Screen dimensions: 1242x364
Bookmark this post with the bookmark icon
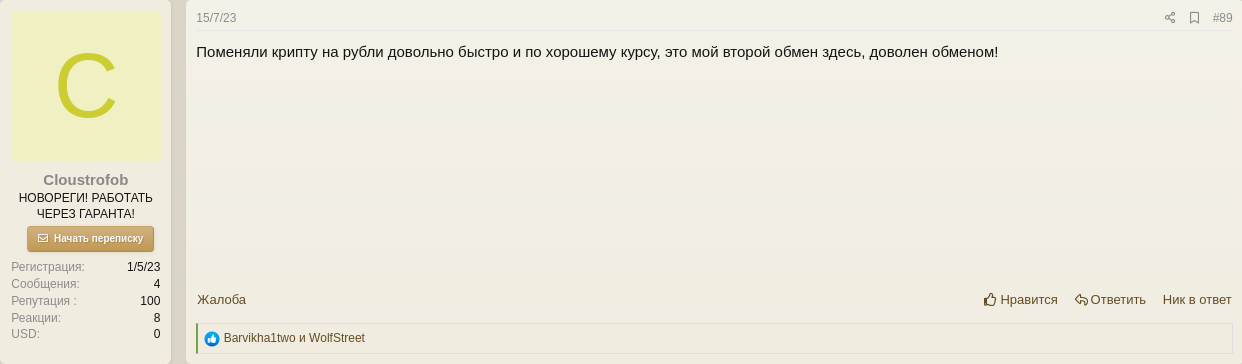click(x=1194, y=18)
